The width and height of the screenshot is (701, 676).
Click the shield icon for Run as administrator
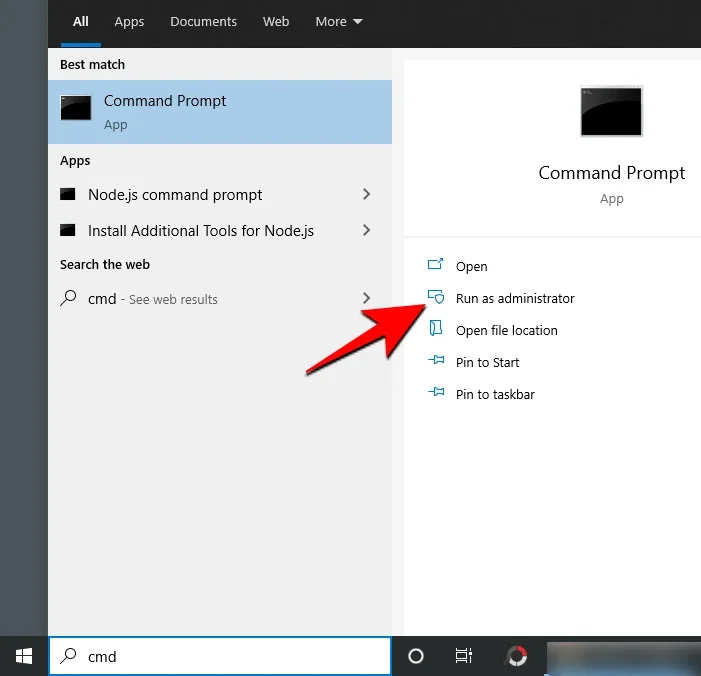[435, 297]
